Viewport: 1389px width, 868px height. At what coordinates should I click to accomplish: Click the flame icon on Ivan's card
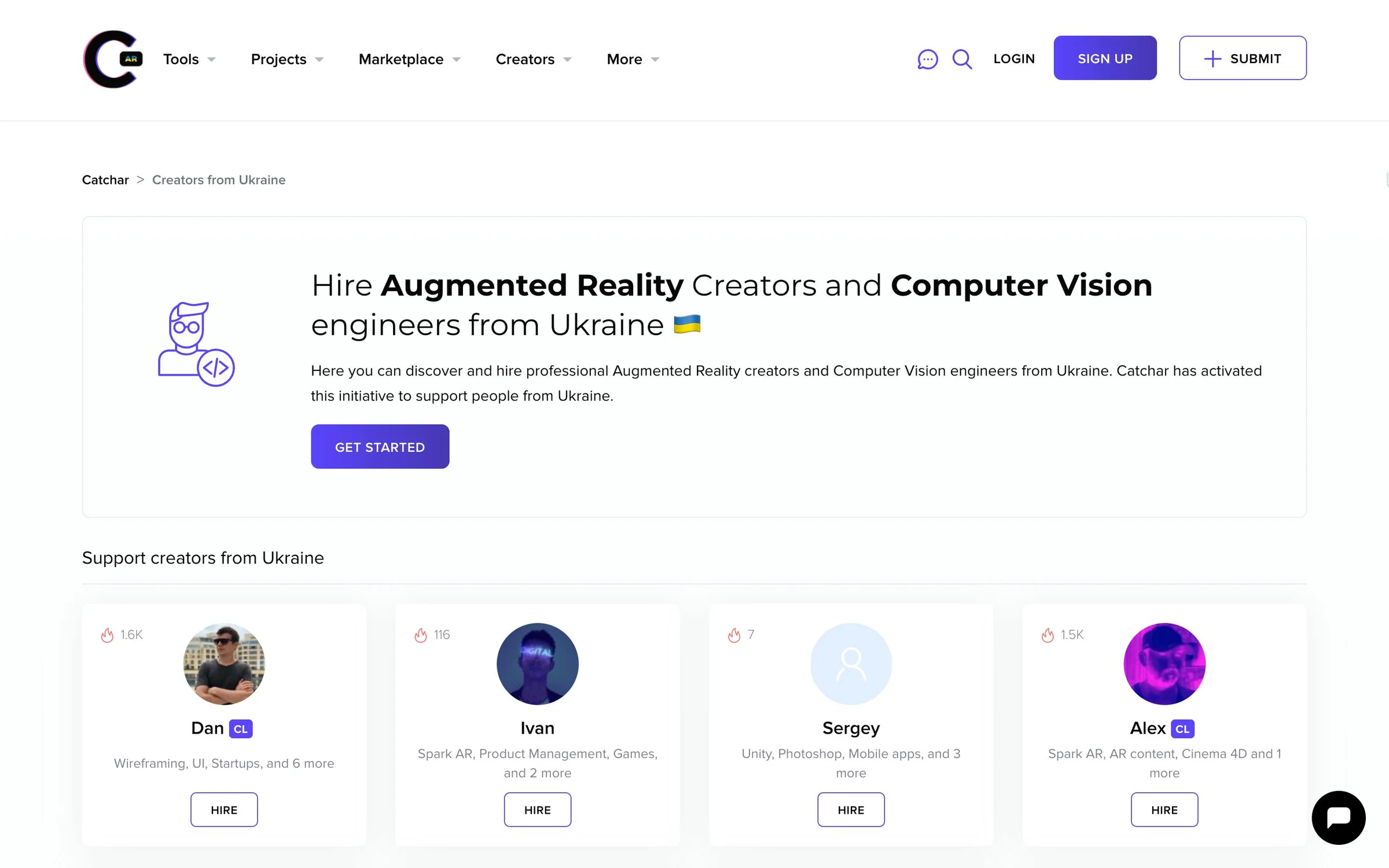pyautogui.click(x=421, y=635)
